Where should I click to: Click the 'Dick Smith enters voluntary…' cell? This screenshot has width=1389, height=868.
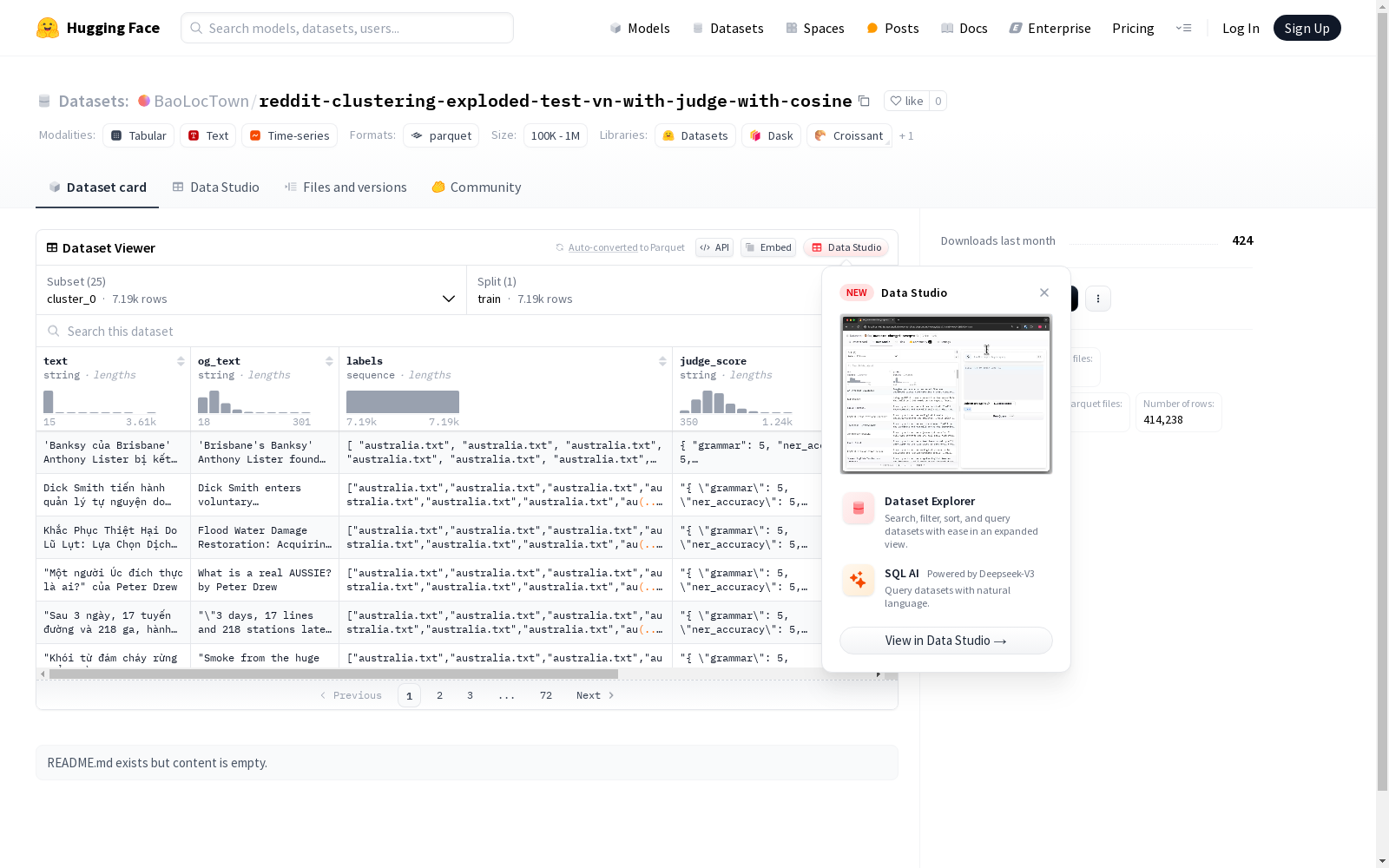265,495
